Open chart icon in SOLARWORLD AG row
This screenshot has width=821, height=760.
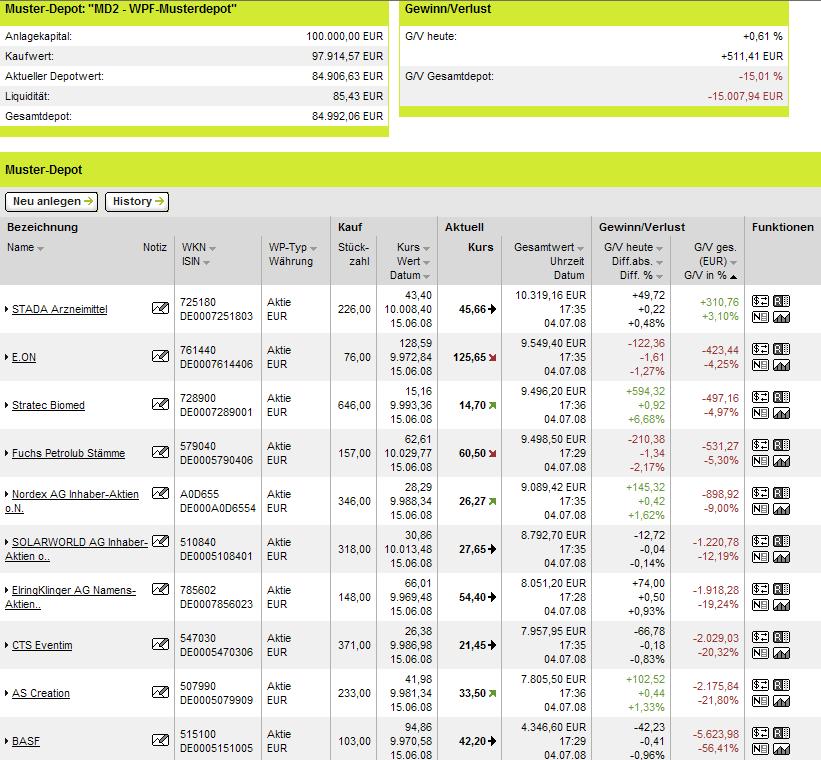coord(781,557)
